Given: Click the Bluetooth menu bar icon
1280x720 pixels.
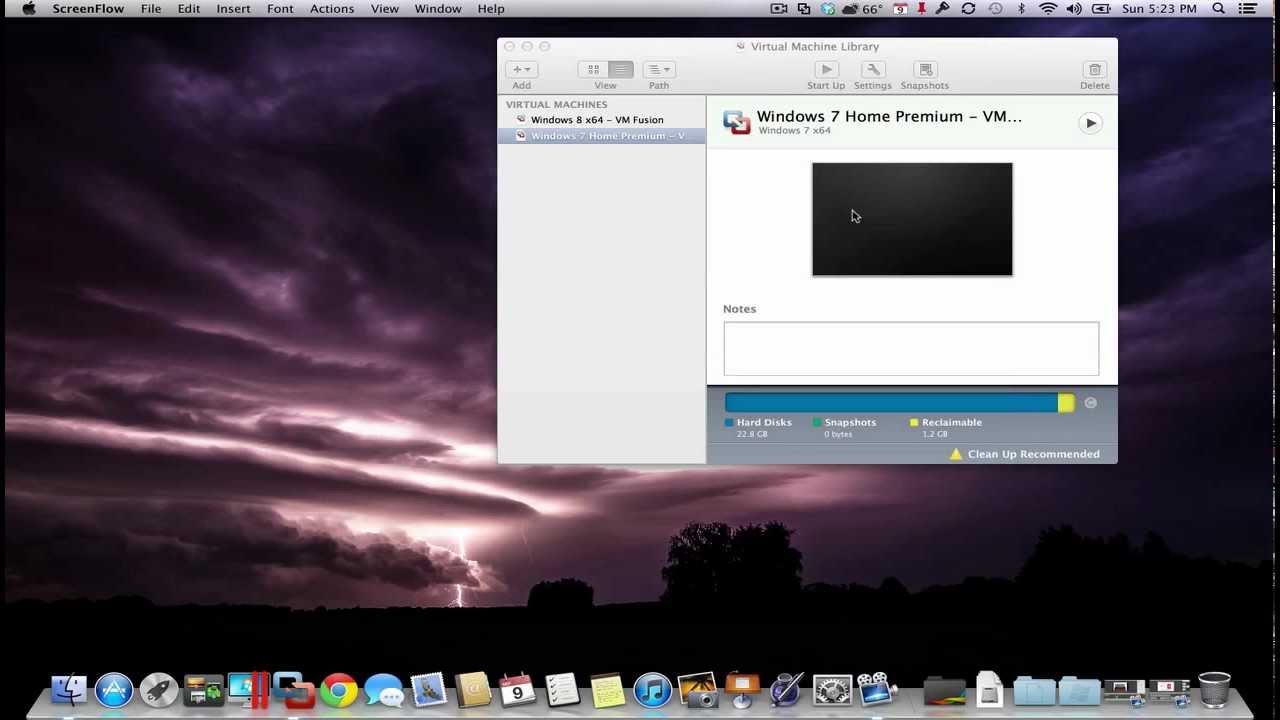Looking at the screenshot, I should (x=1021, y=9).
